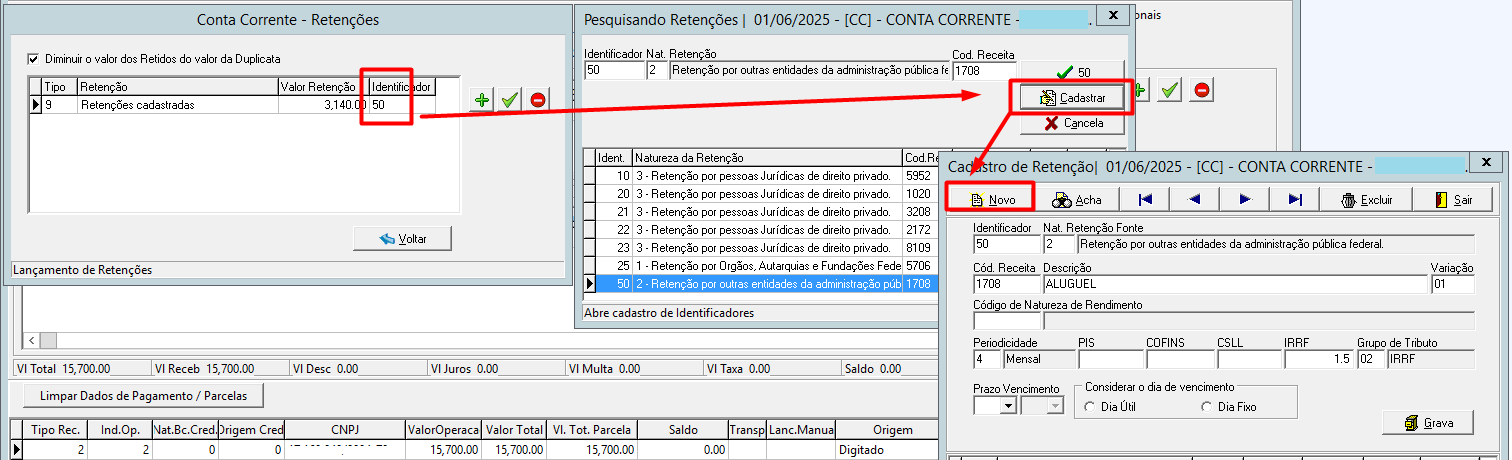
Task: Close the Cadastro de Retenção window
Action: (x=1486, y=162)
